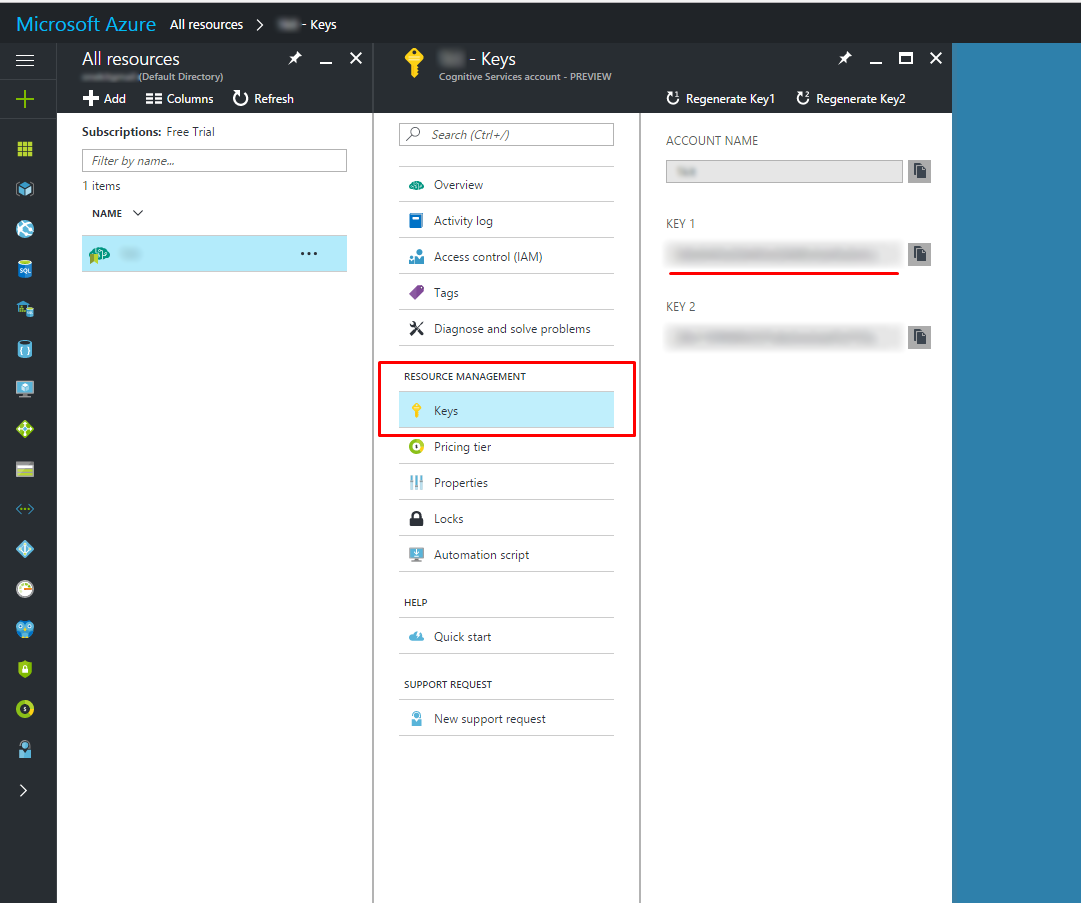Image resolution: width=1081 pixels, height=903 pixels.
Task: Click All resources breadcrumb link
Action: click(x=206, y=25)
